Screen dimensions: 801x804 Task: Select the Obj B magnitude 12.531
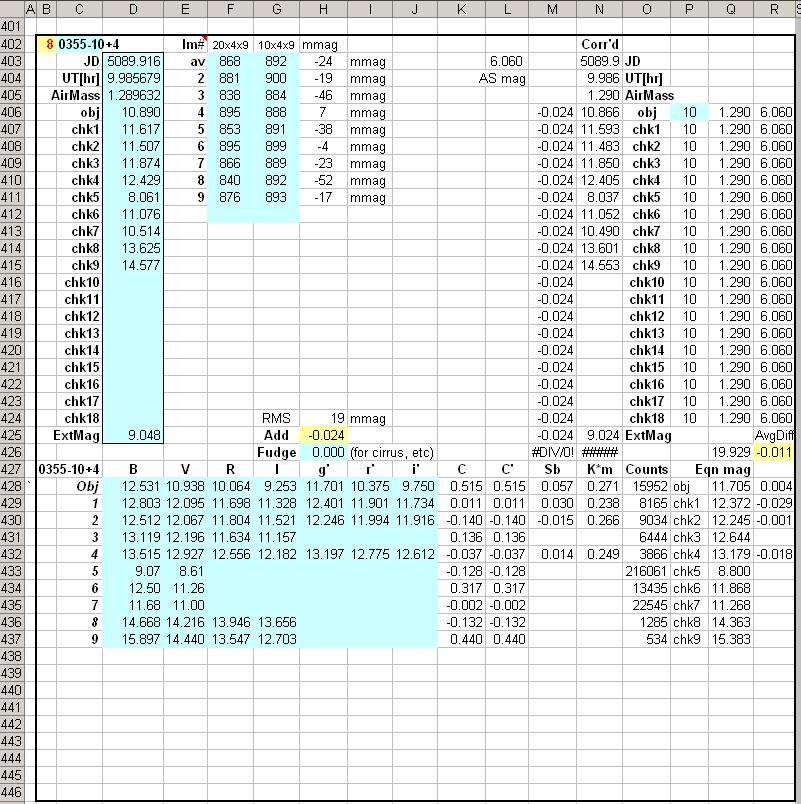133,486
